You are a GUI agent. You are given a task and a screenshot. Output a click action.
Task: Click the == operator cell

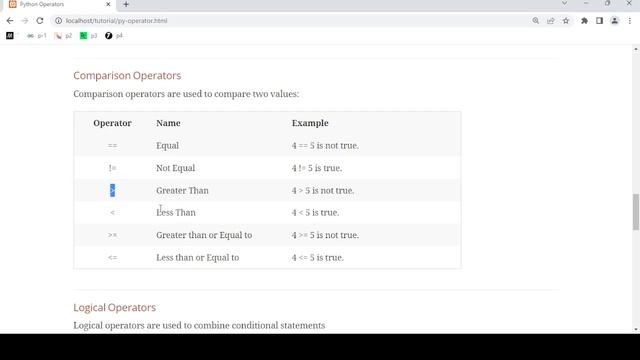[x=112, y=146]
